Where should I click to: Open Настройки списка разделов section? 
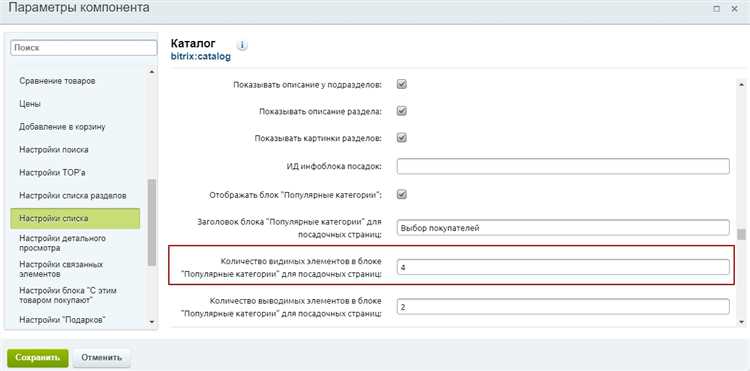tap(73, 196)
